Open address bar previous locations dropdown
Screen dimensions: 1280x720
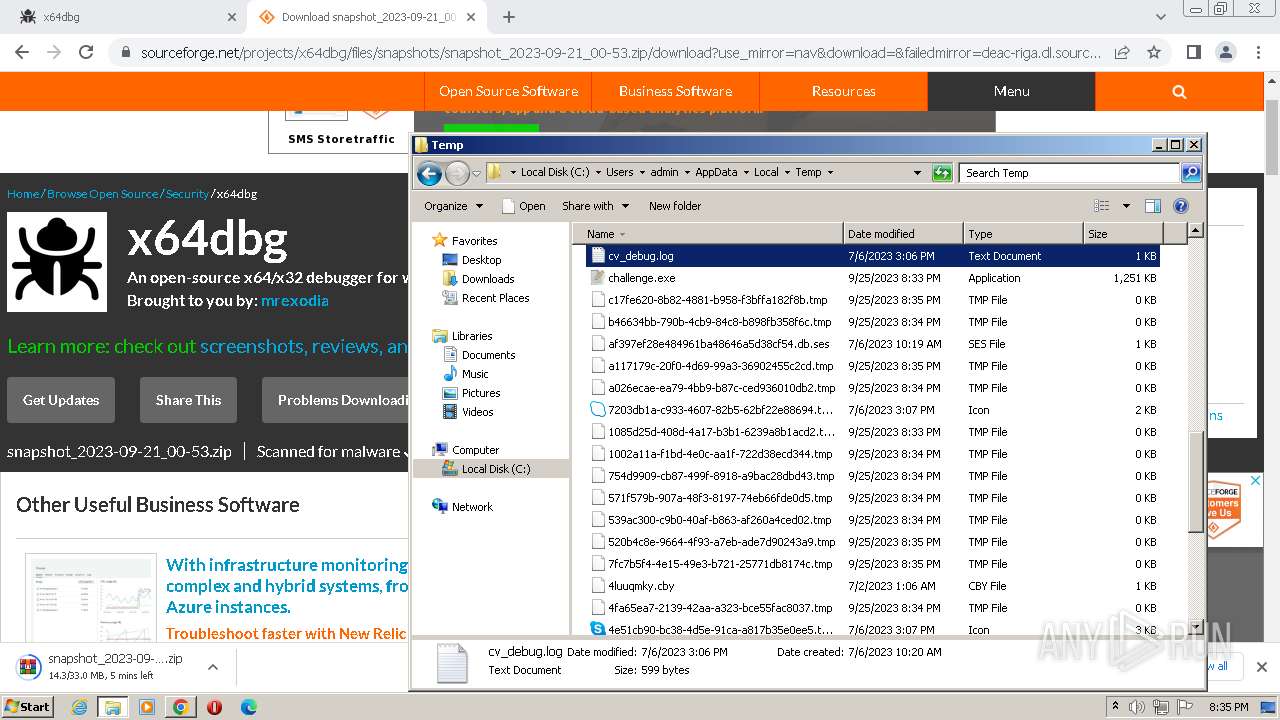pos(917,173)
